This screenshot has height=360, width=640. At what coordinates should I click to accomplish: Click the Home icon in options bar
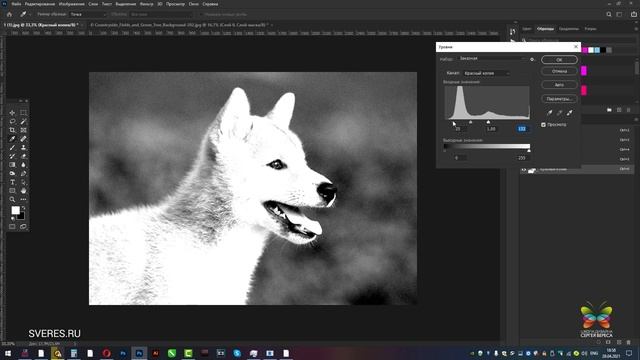pyautogui.click(x=9, y=14)
